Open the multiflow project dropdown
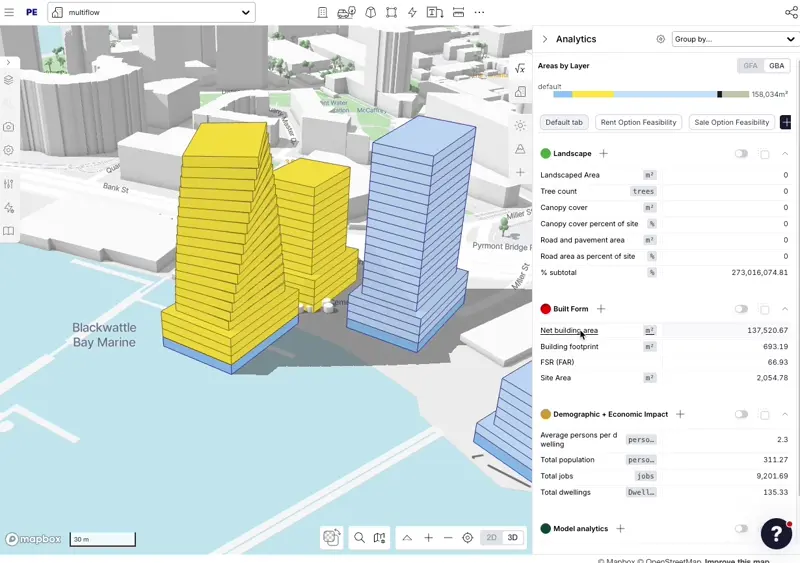Screen dimensions: 800x563 152,12
